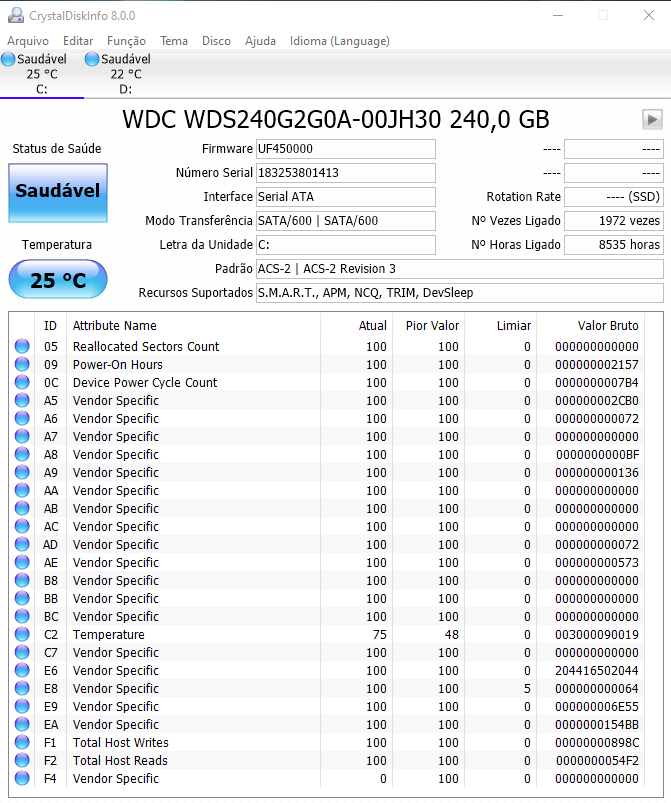Viewport: 671px width, 803px height.
Task: Click the transfer mode field SATA/600
Action: (346, 221)
